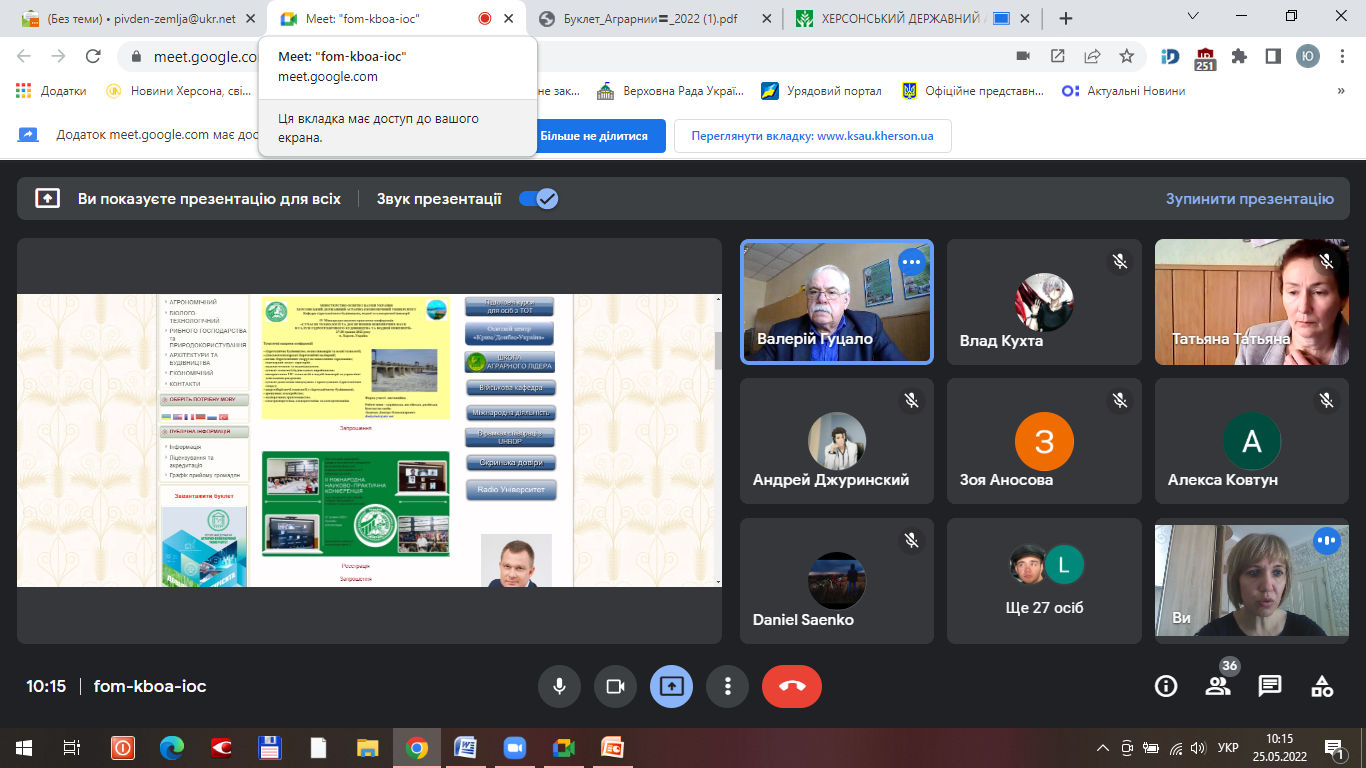Bookmark this page star icon
Image resolution: width=1366 pixels, height=768 pixels.
click(x=1127, y=56)
